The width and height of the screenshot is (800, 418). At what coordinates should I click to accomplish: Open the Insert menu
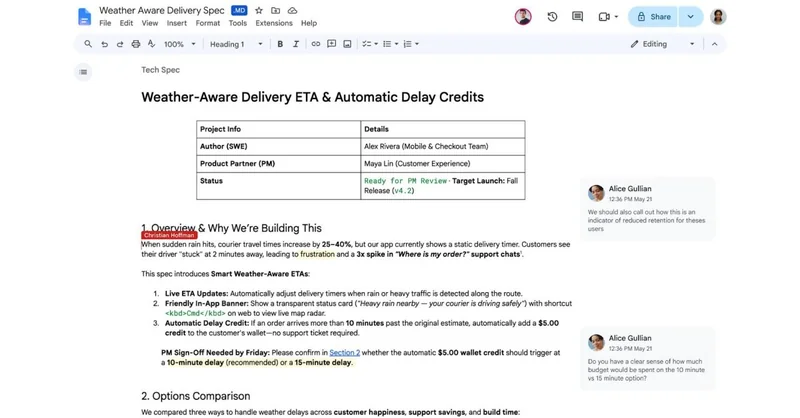coord(177,23)
